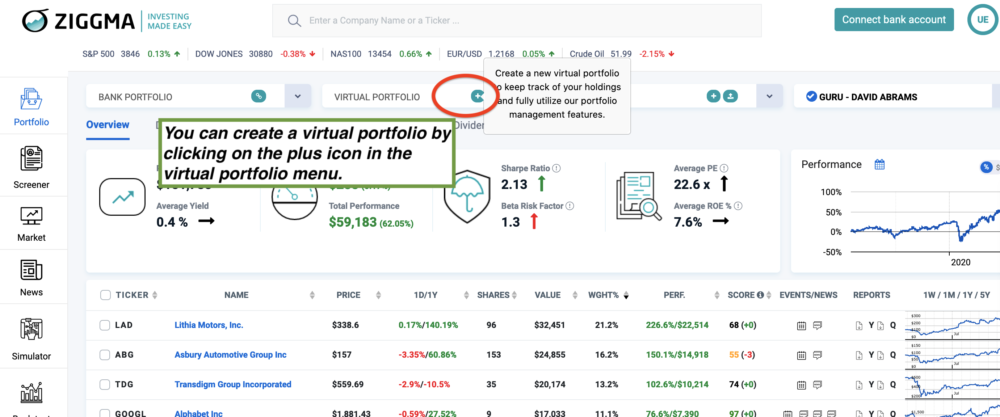Open the Lithia Motors, Inc. link
Screen dimensions: 1000x417
tap(209, 325)
